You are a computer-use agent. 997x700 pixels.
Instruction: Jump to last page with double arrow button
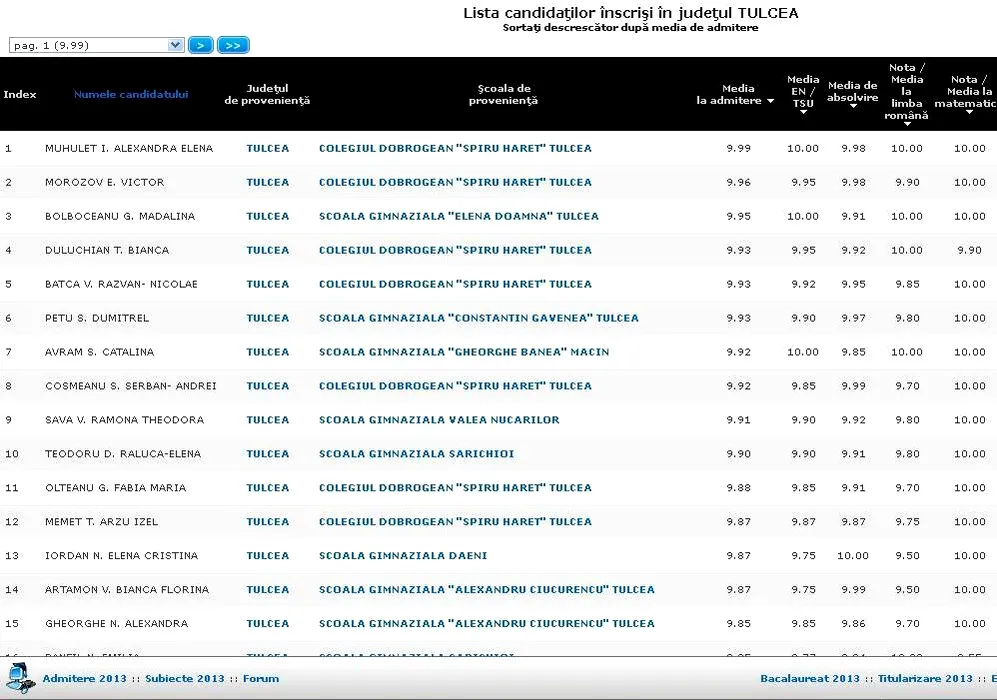pyautogui.click(x=233, y=45)
